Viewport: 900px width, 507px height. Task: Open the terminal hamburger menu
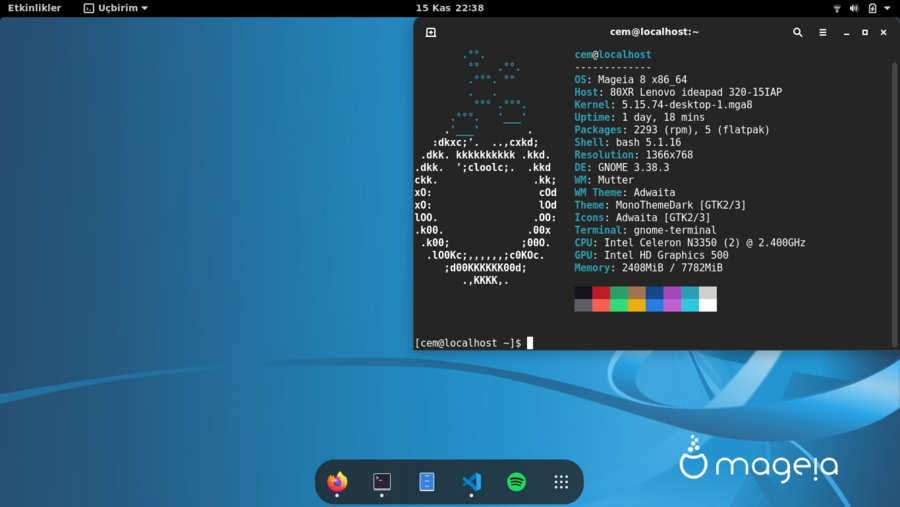tap(823, 32)
